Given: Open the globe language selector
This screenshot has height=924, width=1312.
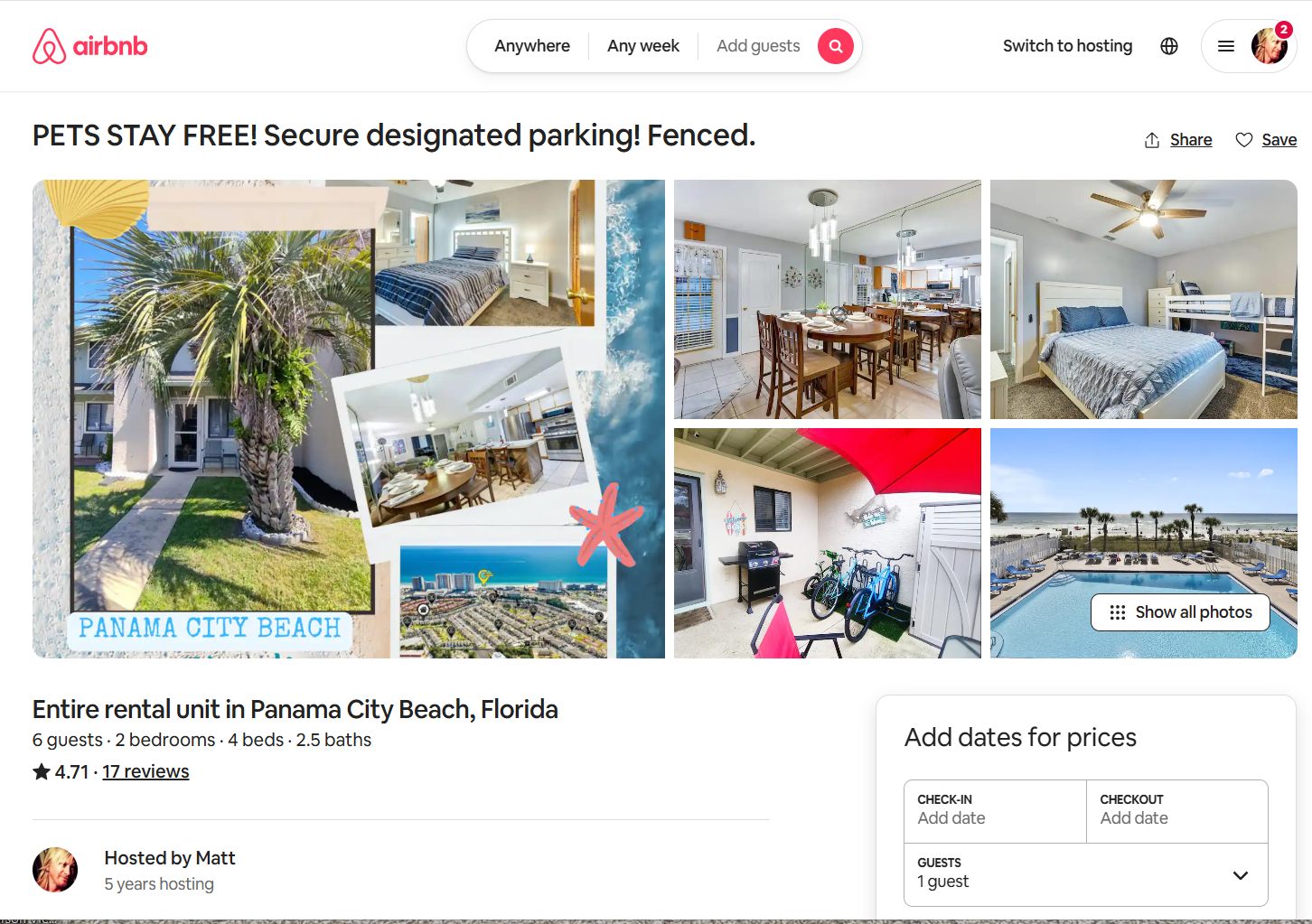Looking at the screenshot, I should pyautogui.click(x=1169, y=46).
